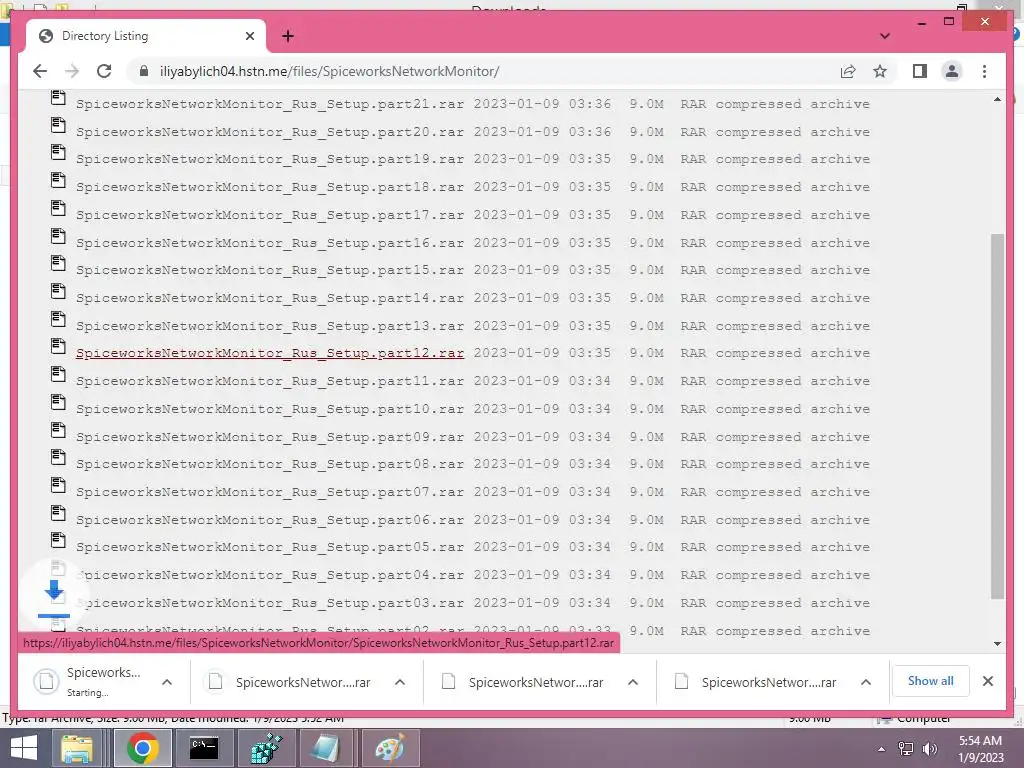Image resolution: width=1024 pixels, height=768 pixels.
Task: Click the file icon beside part21.rar
Action: pos(58,97)
